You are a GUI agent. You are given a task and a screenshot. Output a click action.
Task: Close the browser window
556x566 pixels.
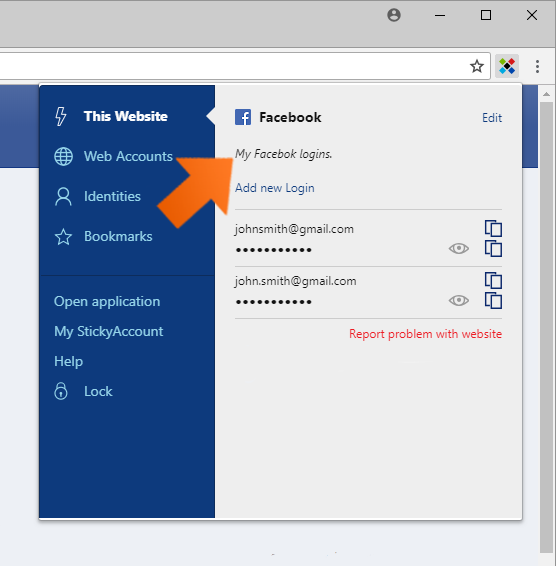click(532, 15)
